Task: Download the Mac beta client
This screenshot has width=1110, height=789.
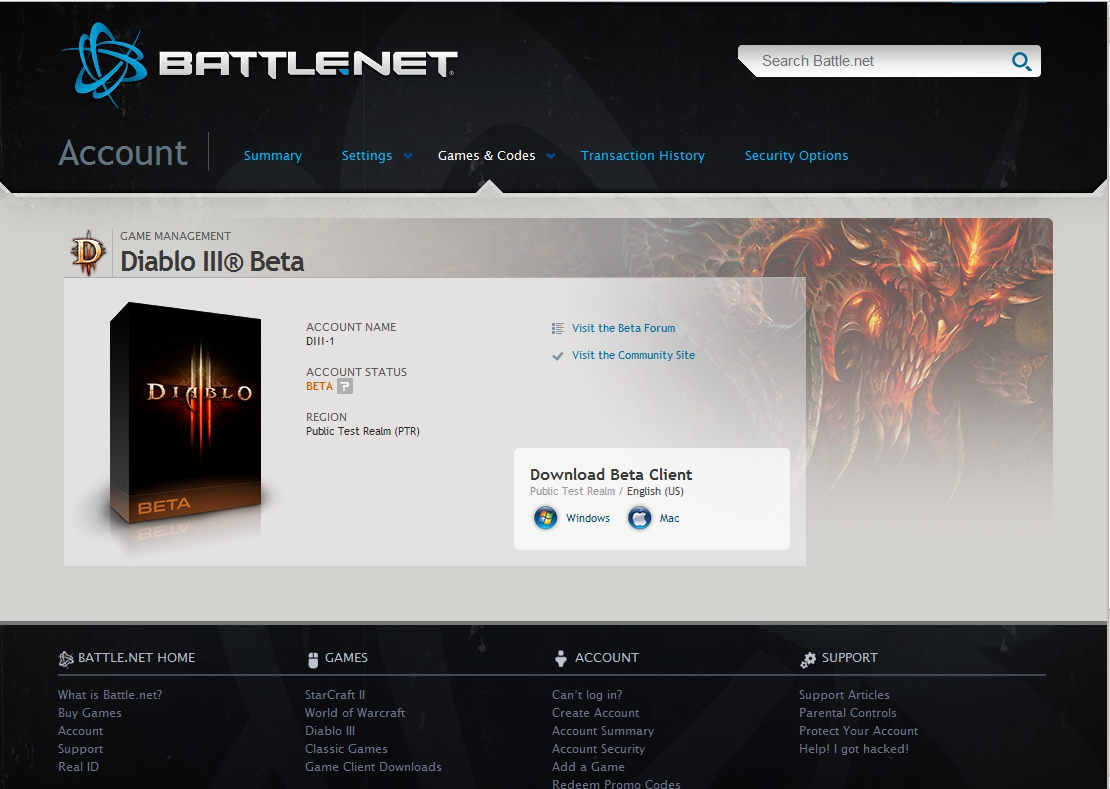Action: [669, 518]
